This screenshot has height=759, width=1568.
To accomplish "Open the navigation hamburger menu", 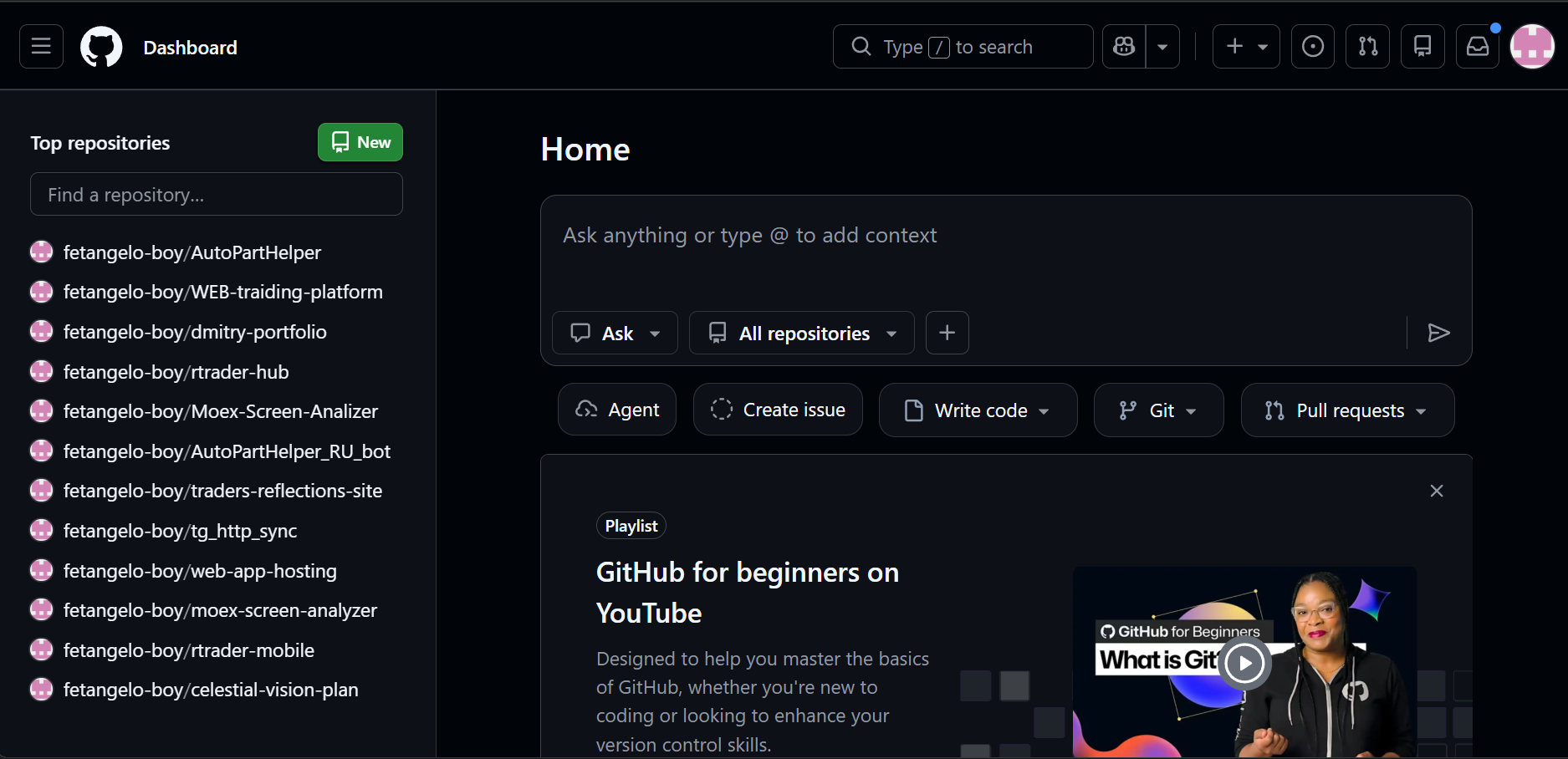I will (40, 46).
